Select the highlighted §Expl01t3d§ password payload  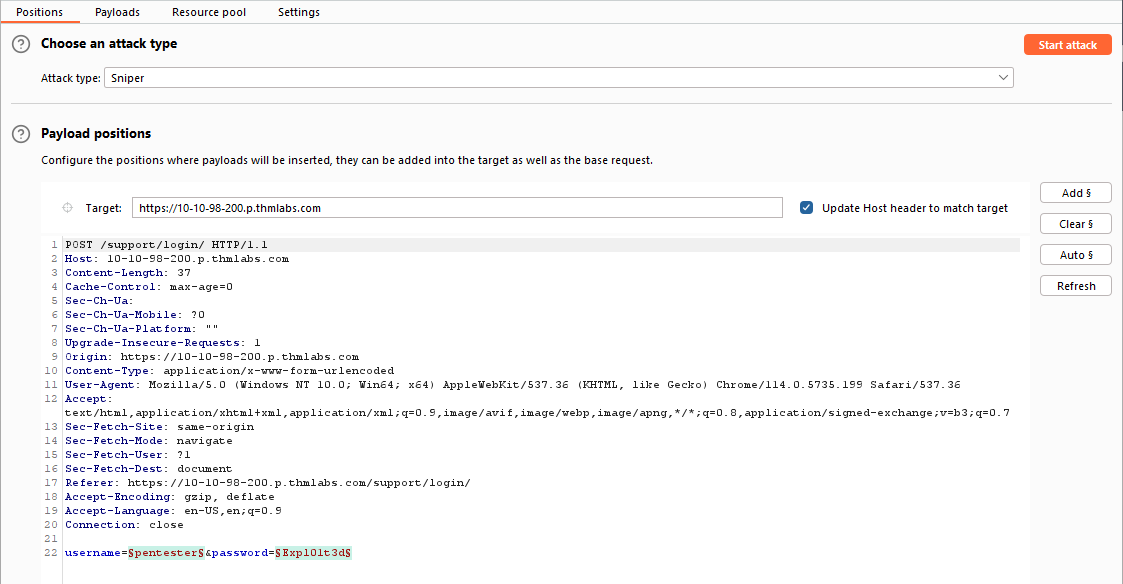click(313, 552)
